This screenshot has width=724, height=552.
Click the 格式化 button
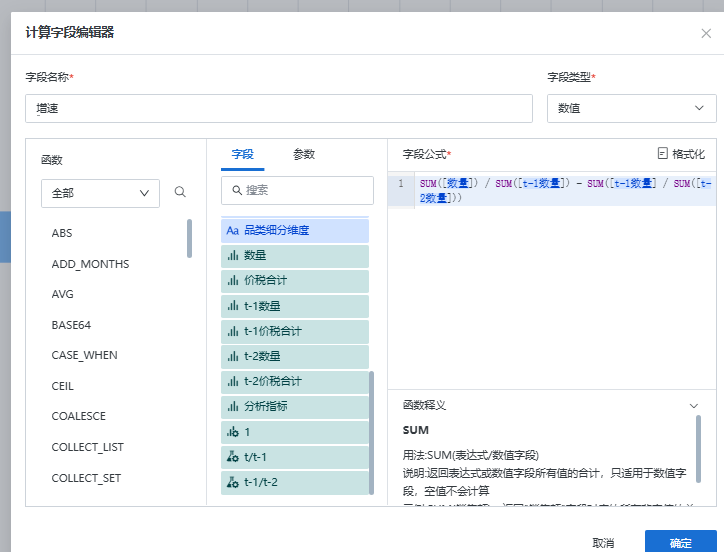681,153
